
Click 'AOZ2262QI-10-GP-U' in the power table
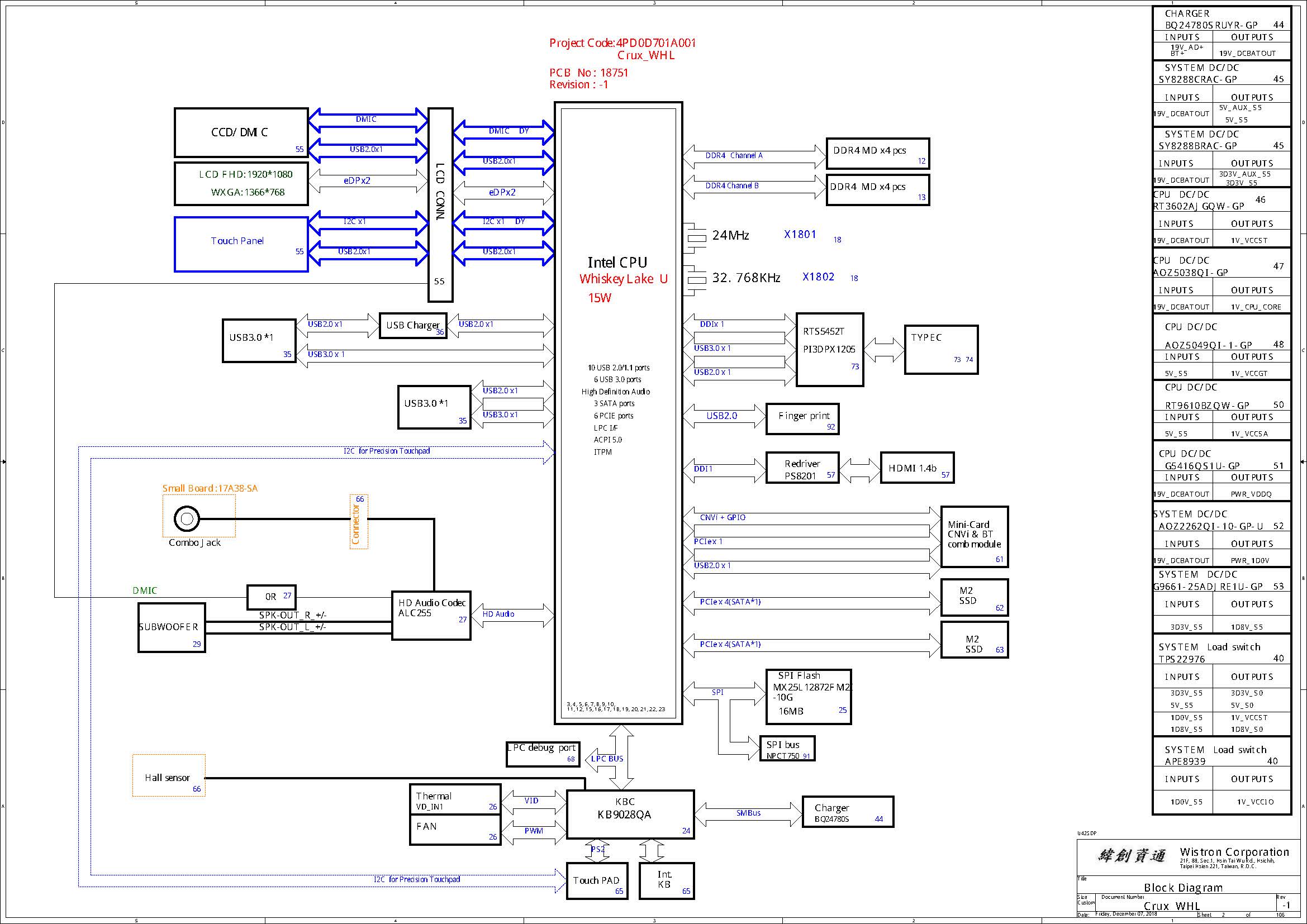coord(1211,526)
